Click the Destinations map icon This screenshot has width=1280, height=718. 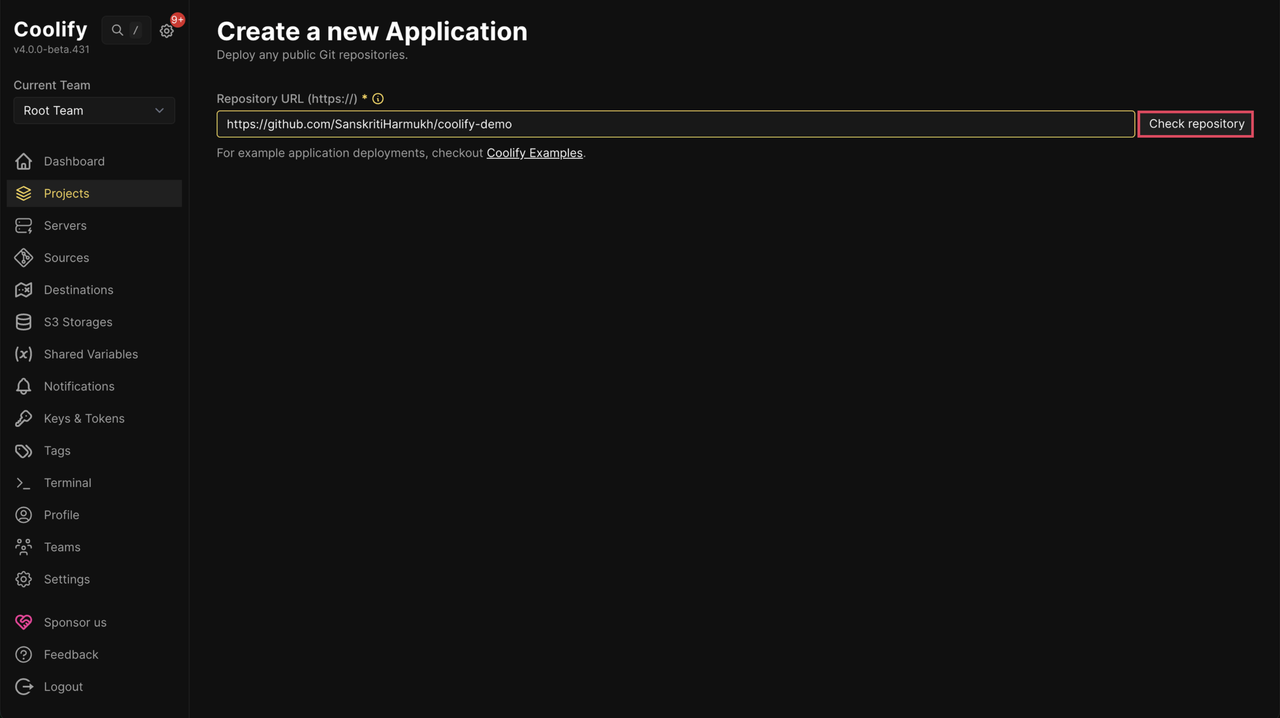[24, 290]
